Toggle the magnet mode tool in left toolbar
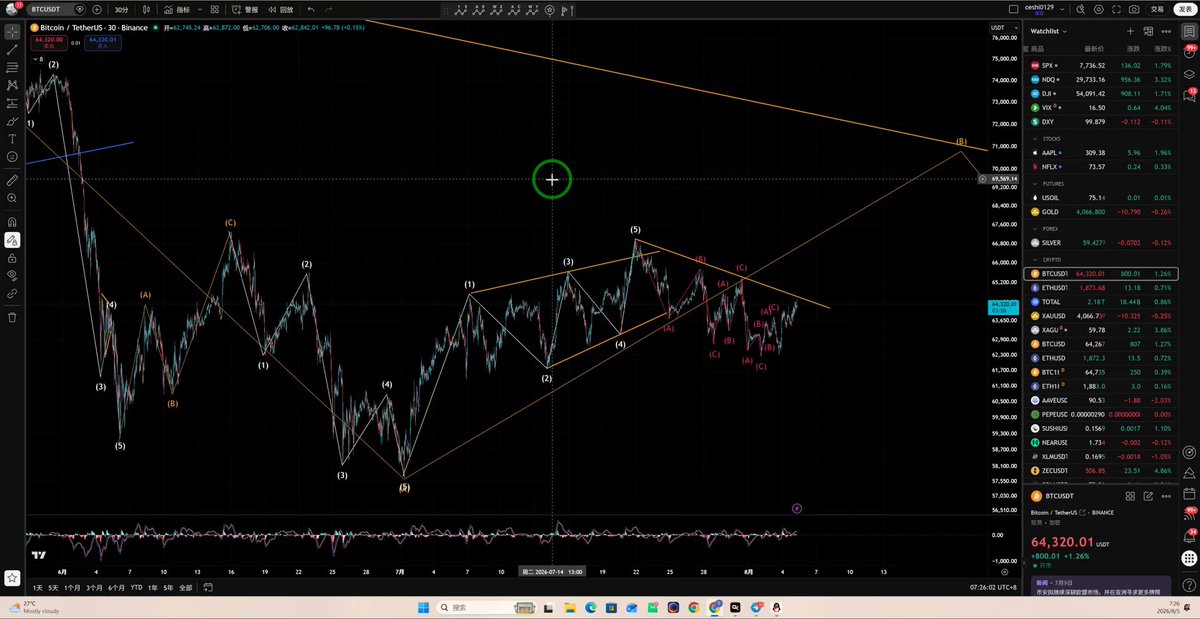 coord(12,221)
